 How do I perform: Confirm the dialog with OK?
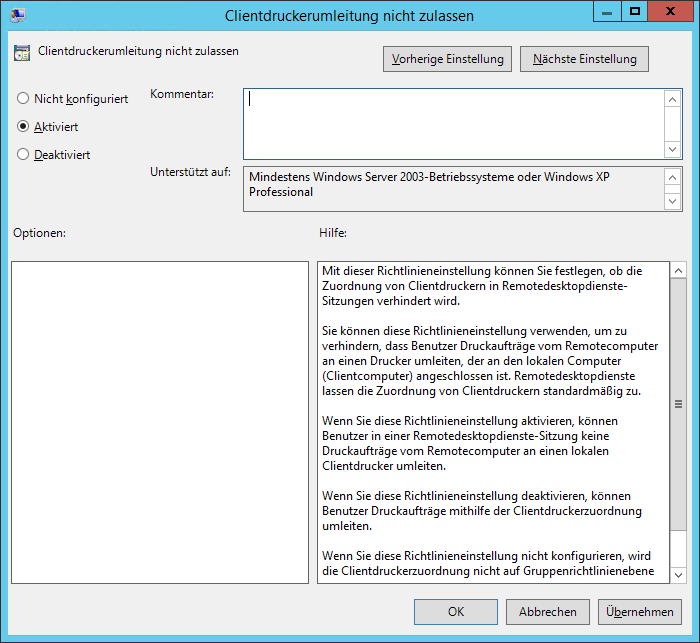456,612
